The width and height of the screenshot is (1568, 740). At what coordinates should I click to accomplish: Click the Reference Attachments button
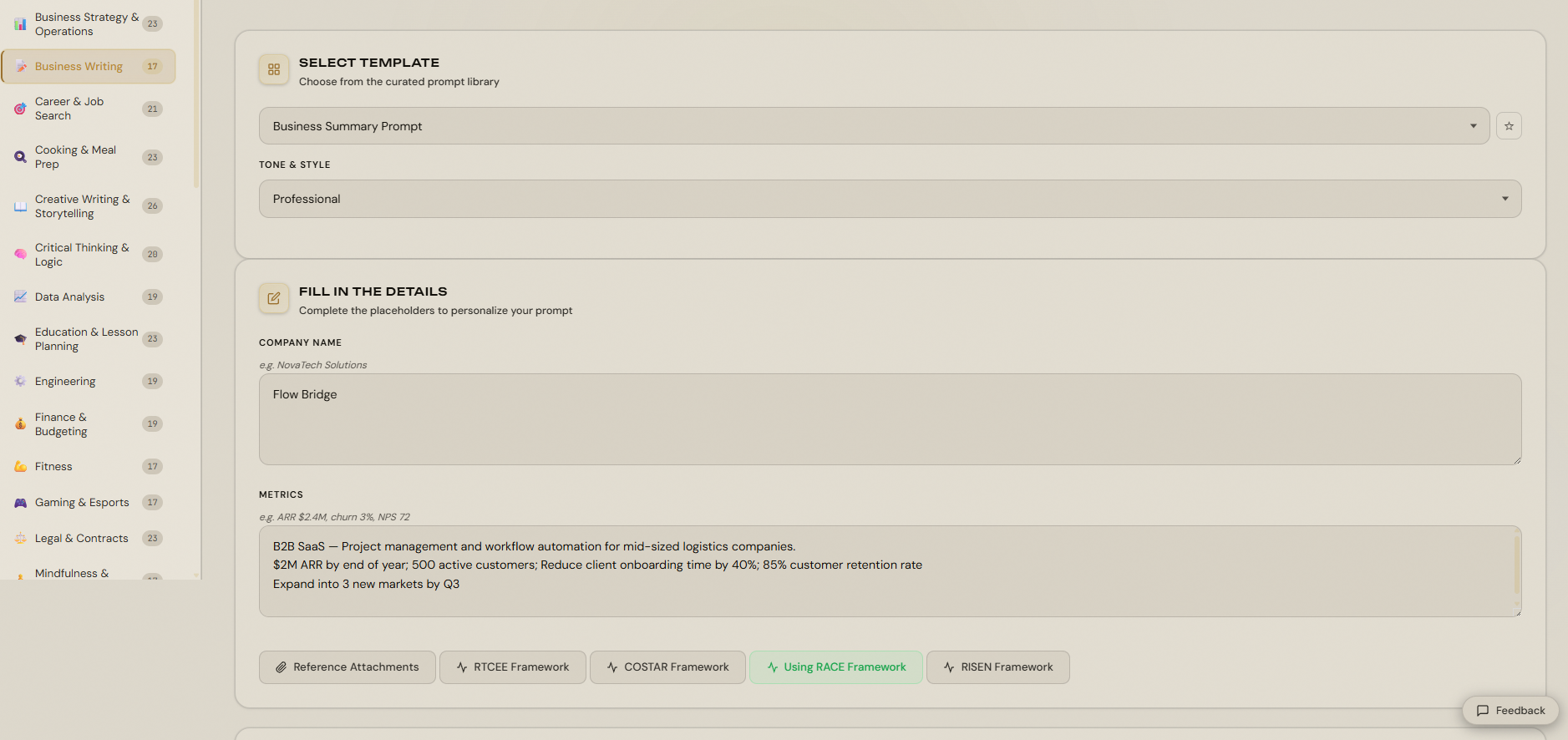tap(347, 667)
